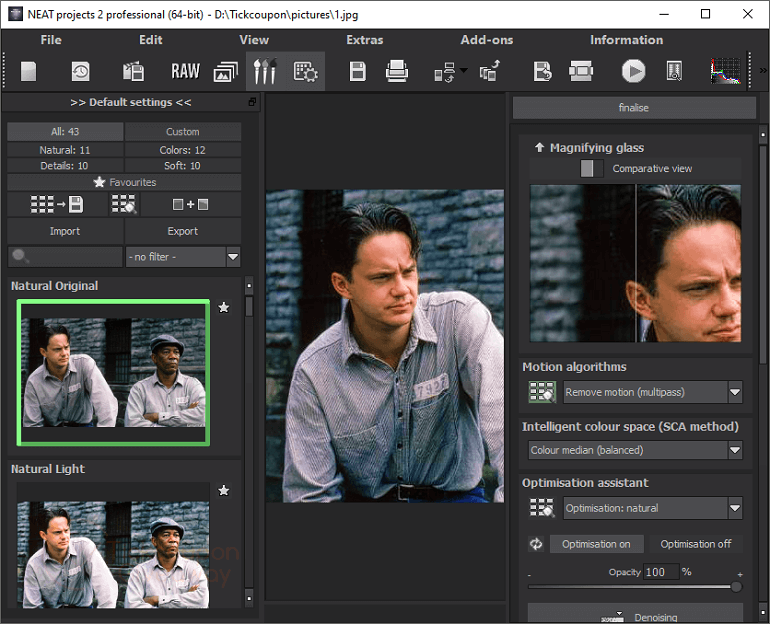Select the Details: 10 category
The width and height of the screenshot is (770, 624).
65,165
